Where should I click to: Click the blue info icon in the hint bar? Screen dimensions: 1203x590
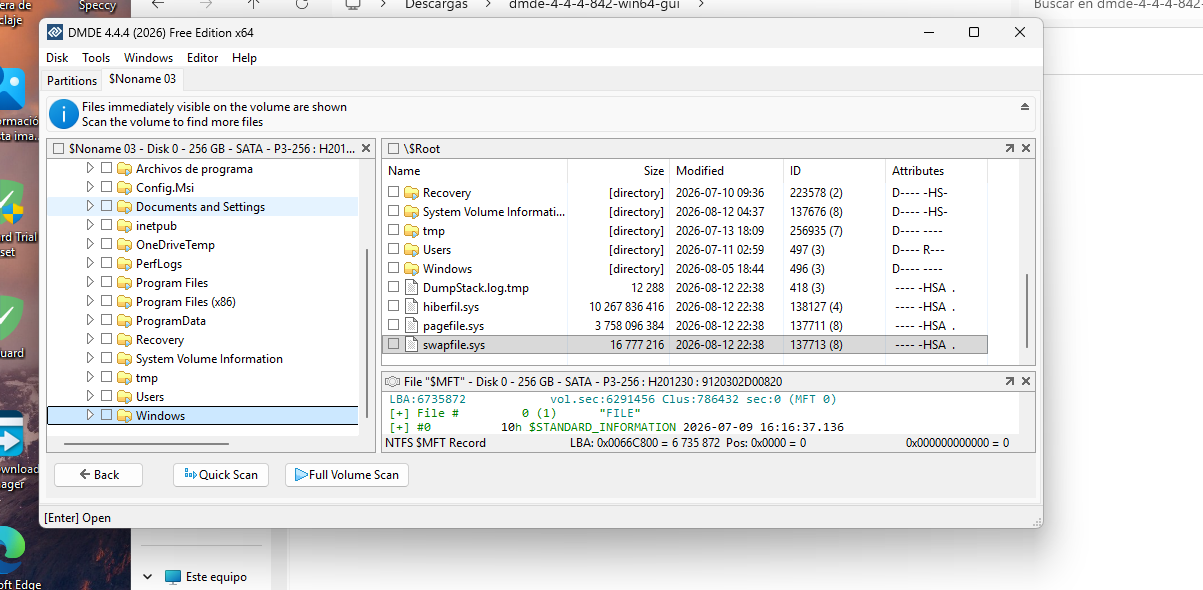(x=64, y=114)
